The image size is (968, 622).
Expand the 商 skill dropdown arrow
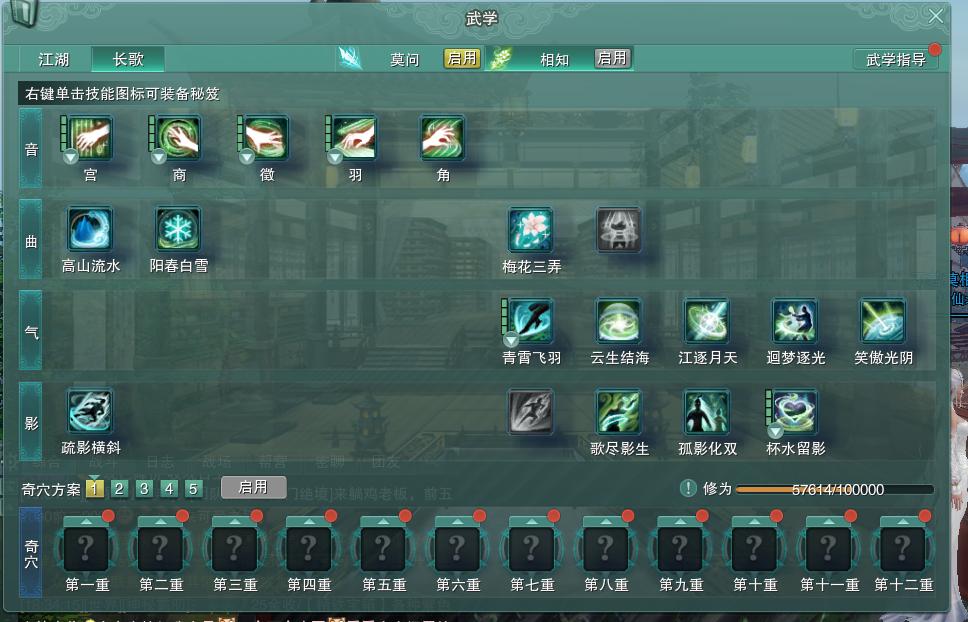click(x=159, y=157)
